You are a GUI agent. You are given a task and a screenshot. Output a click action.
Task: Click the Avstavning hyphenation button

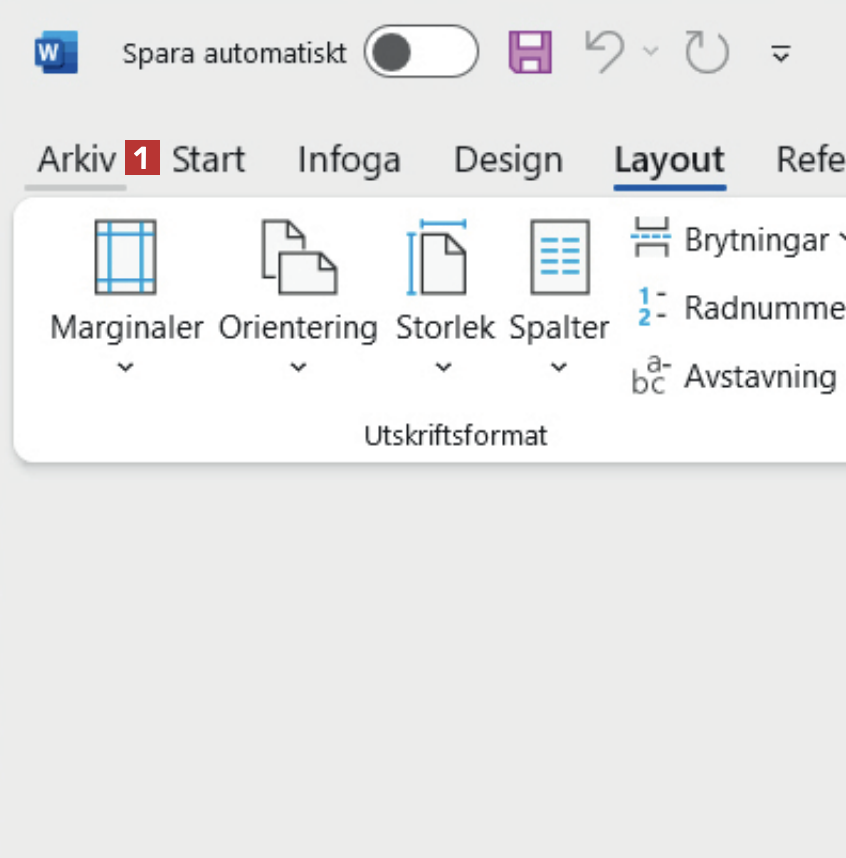[x=736, y=377]
